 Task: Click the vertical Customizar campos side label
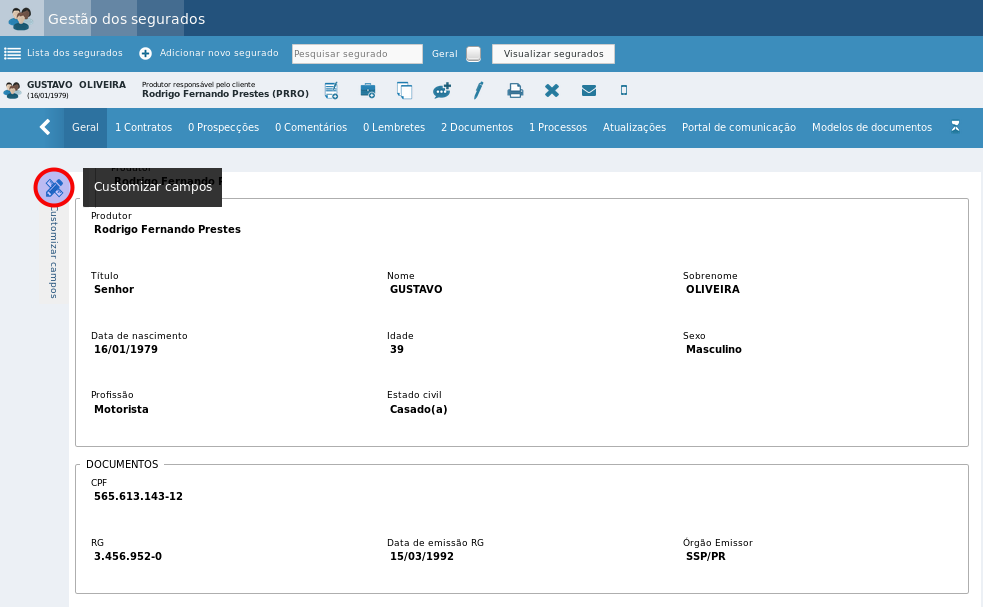pos(54,251)
